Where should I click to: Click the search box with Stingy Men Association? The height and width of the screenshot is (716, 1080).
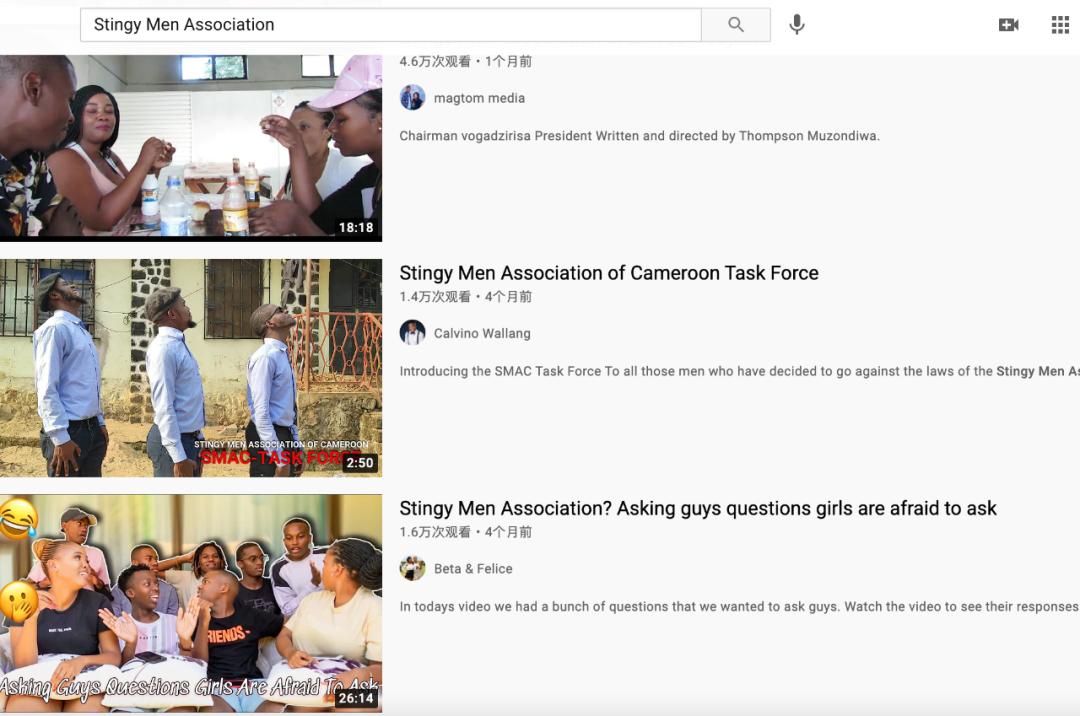390,25
